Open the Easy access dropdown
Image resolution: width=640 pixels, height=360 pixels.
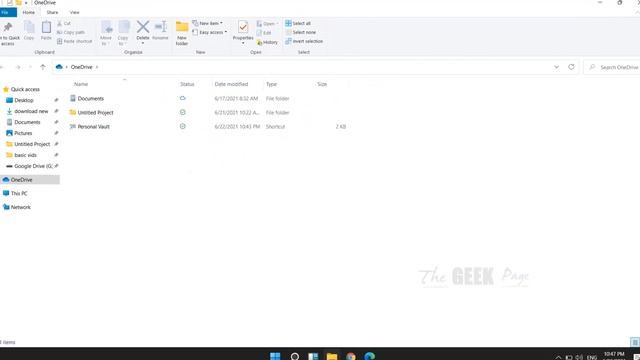click(x=209, y=32)
